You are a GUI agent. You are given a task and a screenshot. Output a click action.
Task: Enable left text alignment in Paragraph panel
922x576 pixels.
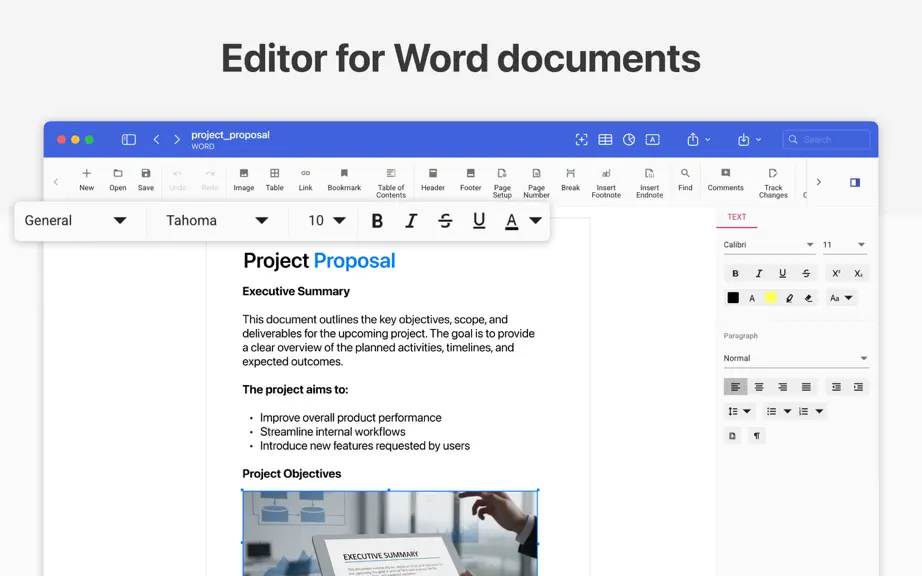click(735, 387)
